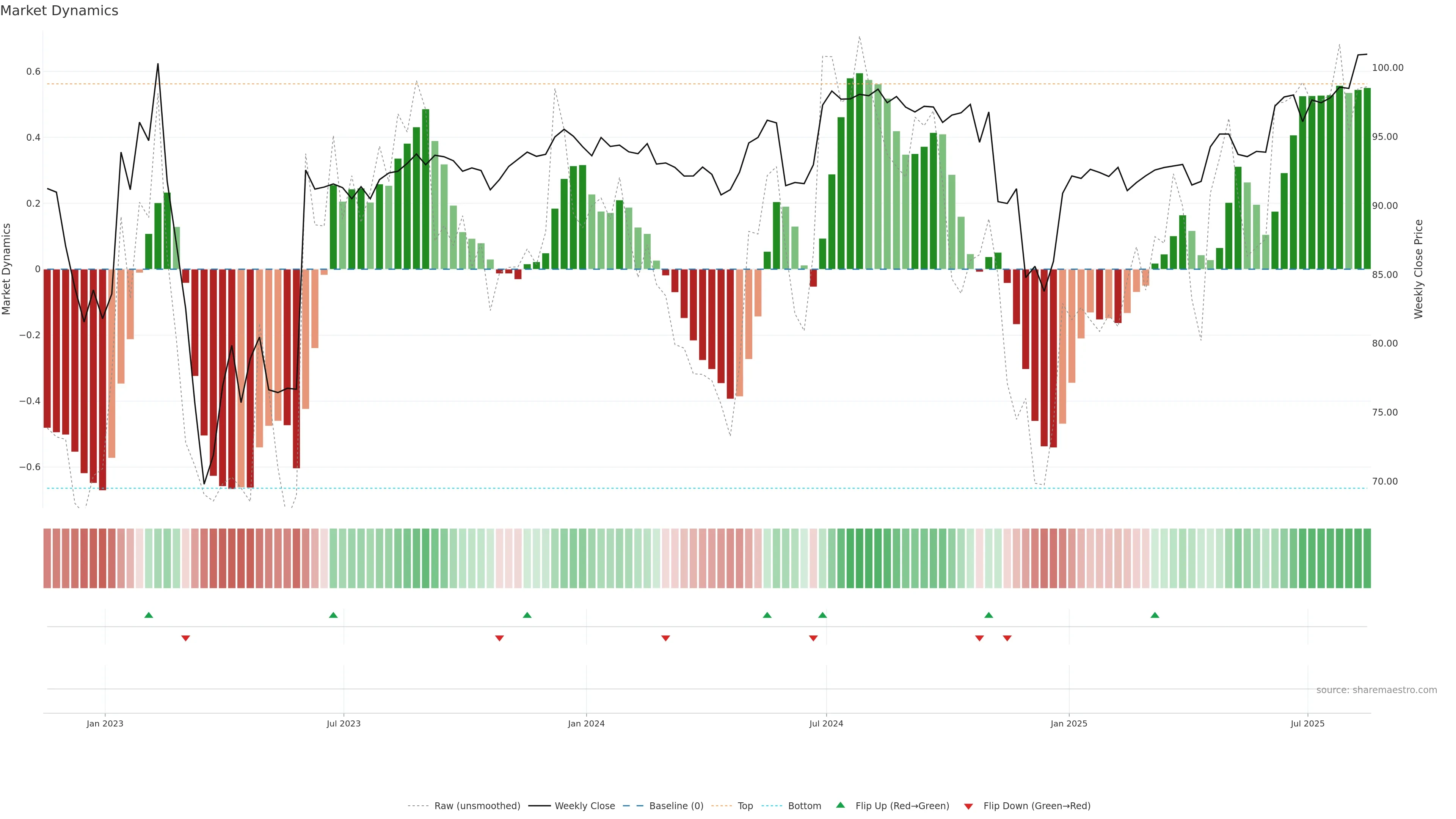The width and height of the screenshot is (1456, 819).
Task: Click the Jul 2025 x-axis label
Action: 1307,723
